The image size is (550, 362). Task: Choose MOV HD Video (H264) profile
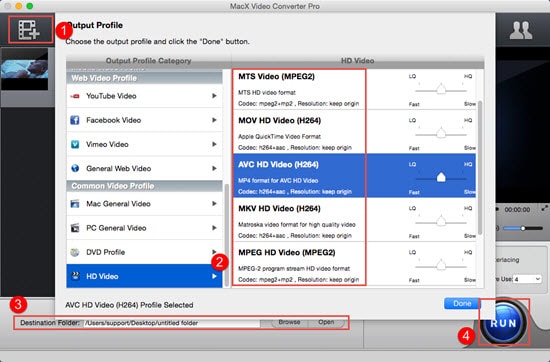pos(355,132)
